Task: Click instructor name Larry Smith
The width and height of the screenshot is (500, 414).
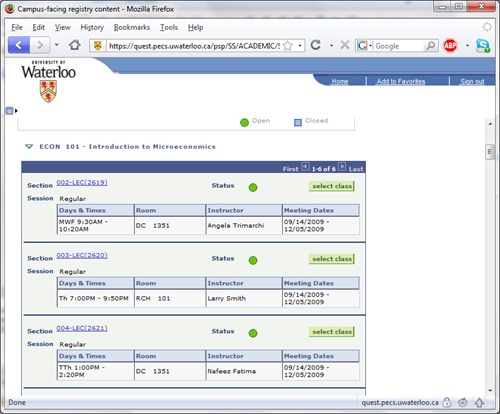Action: pos(227,298)
